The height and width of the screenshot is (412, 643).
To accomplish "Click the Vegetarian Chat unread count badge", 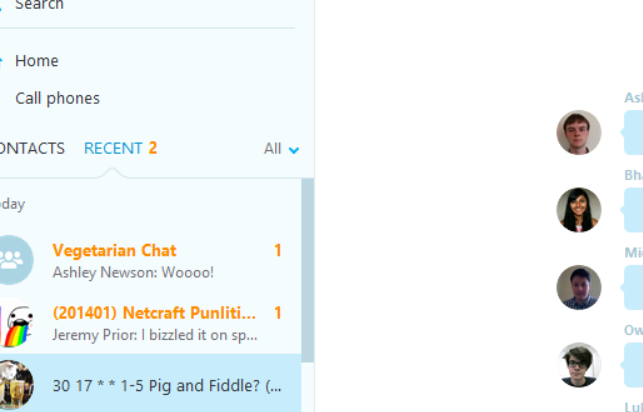I will tap(278, 250).
